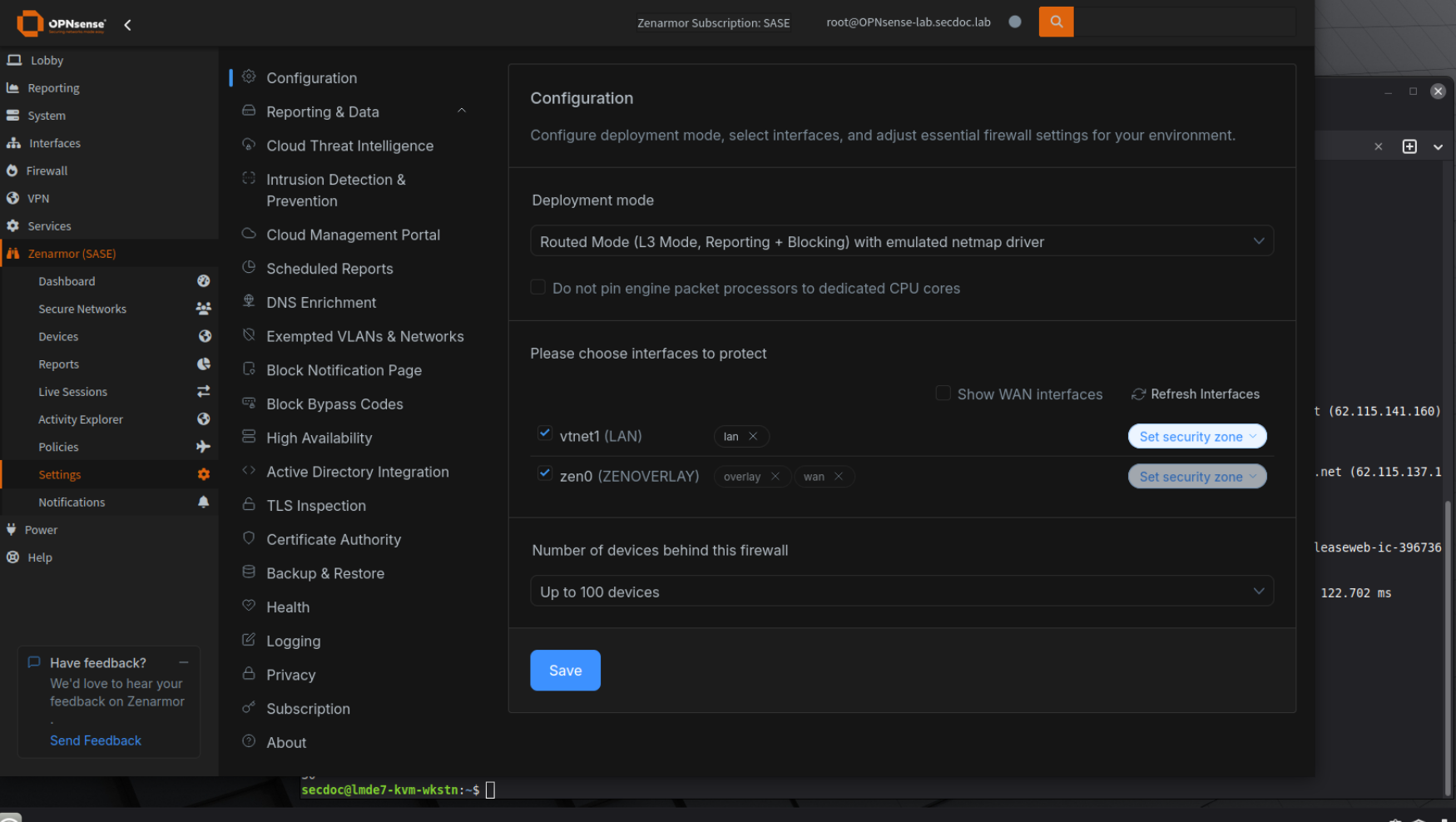Click the Block Notification Page icon

click(x=249, y=369)
